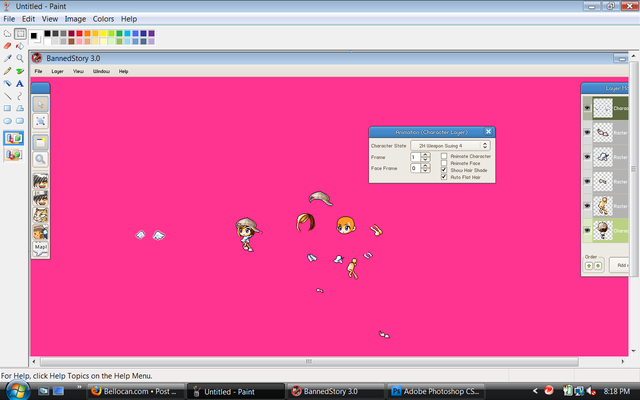Click the BannedStory 3.0 logo icon

[x=37, y=58]
